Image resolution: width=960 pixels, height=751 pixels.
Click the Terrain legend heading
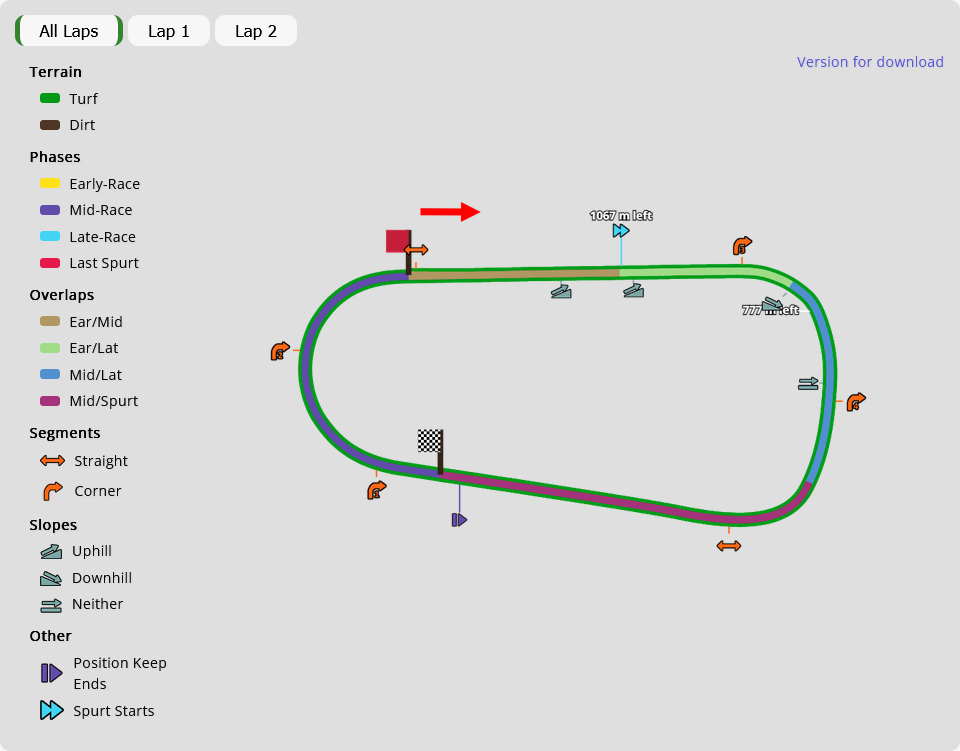(x=56, y=72)
